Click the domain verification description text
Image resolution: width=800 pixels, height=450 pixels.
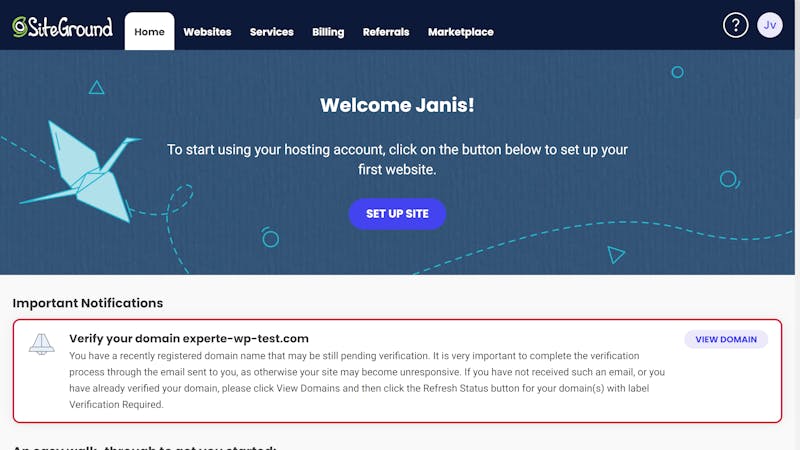(367, 380)
